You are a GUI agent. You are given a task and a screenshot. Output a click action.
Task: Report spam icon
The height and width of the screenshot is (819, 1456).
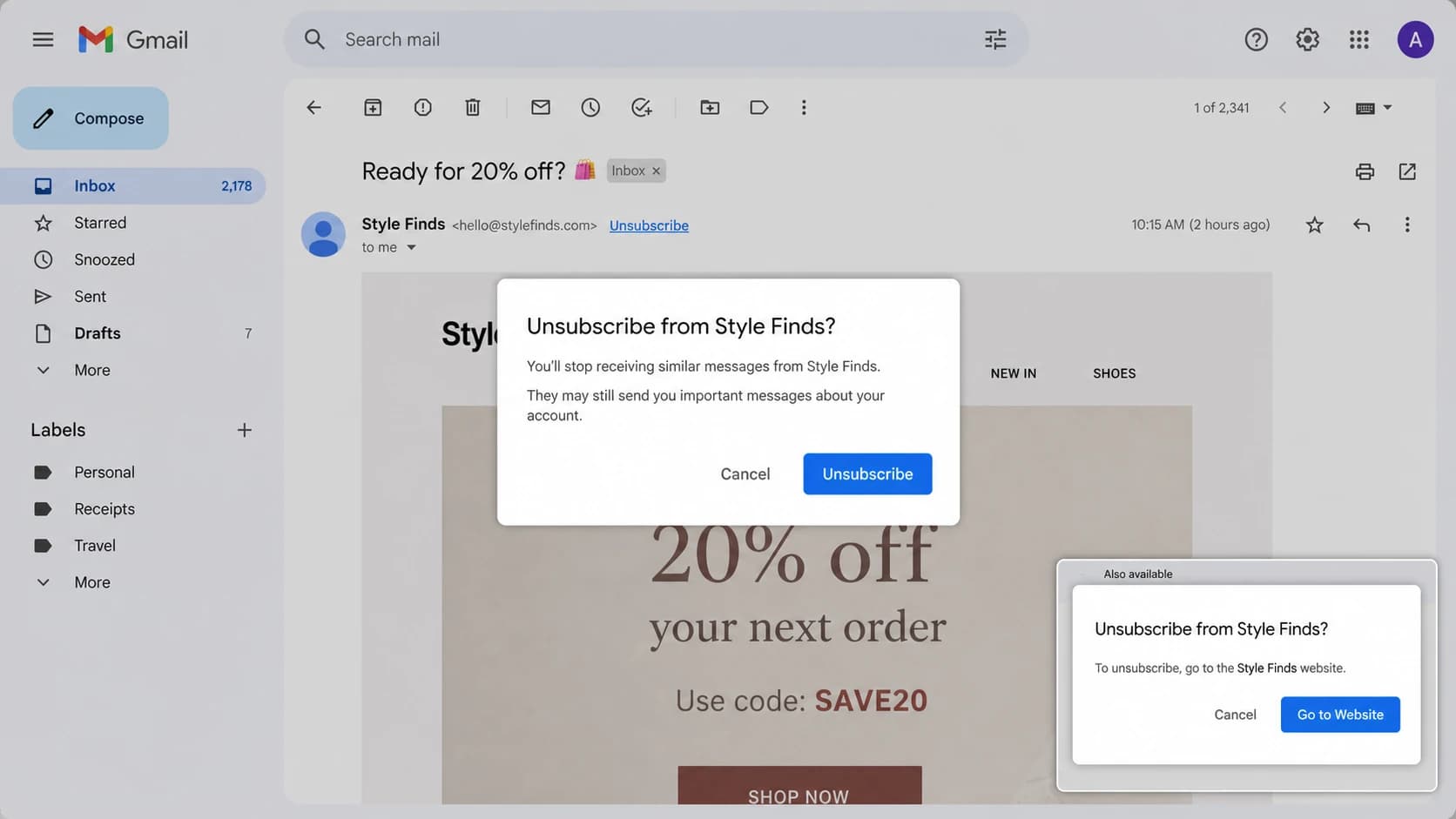pyautogui.click(x=422, y=107)
